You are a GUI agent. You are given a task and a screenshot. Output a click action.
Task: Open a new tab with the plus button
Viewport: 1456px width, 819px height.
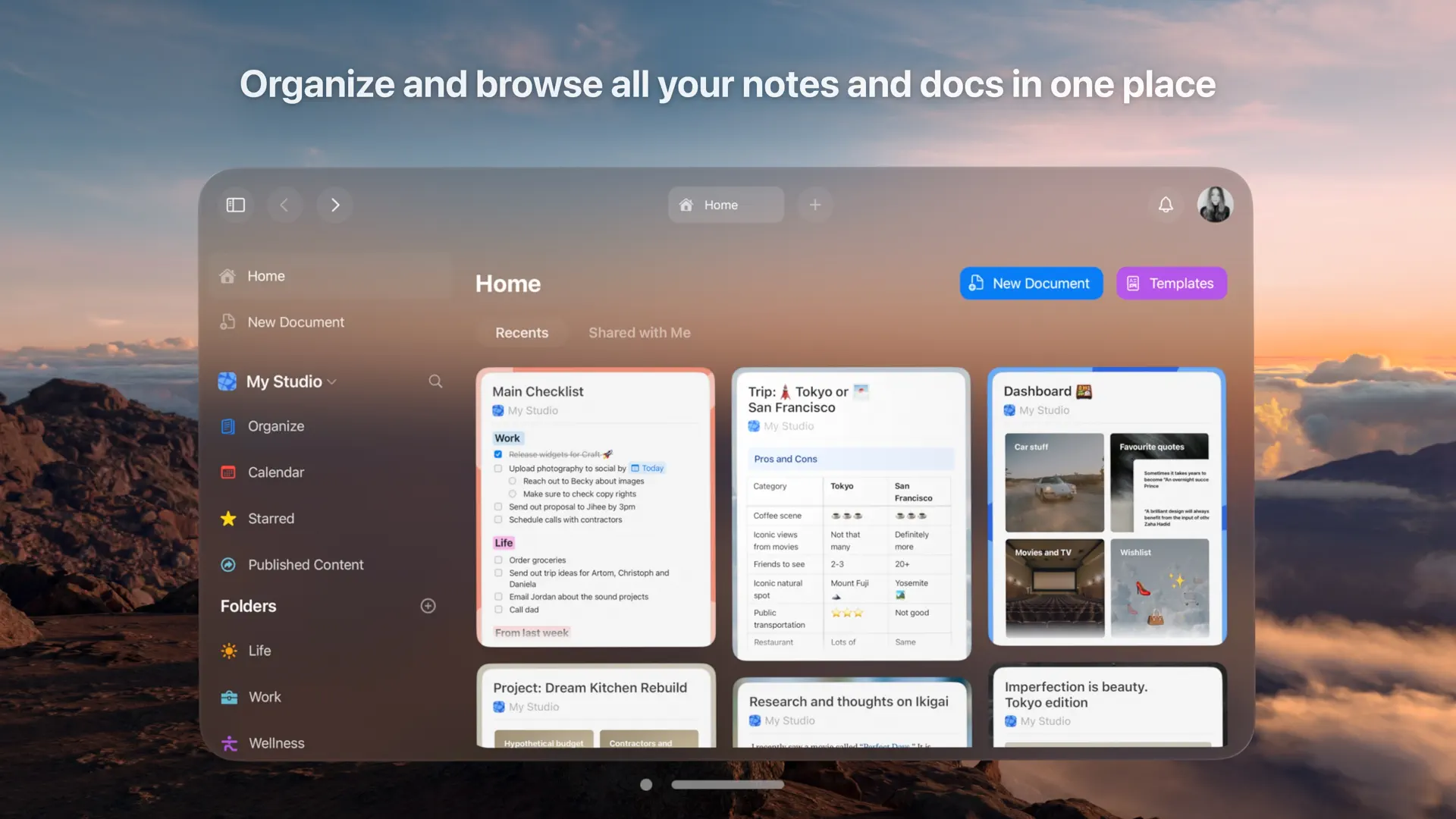click(815, 205)
